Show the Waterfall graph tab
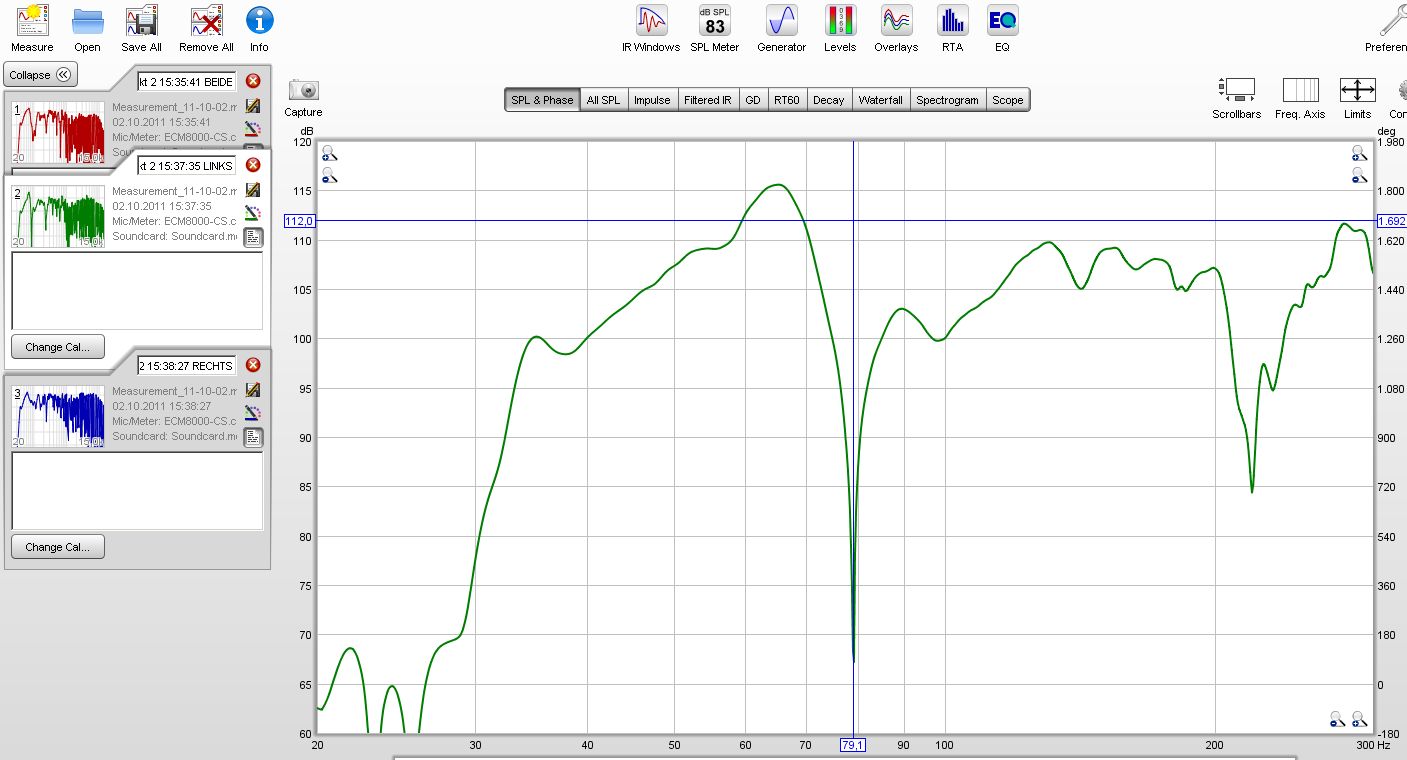This screenshot has height=760, width=1407. coord(880,100)
